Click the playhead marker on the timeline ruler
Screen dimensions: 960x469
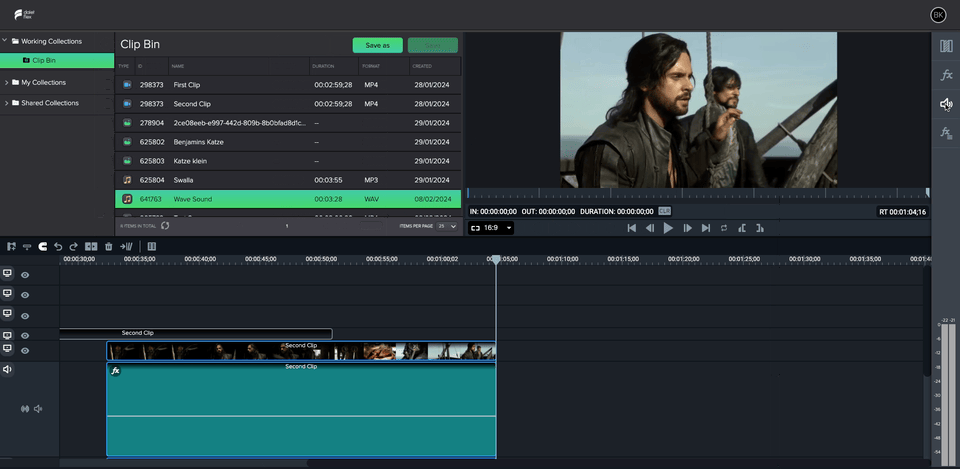tap(497, 260)
